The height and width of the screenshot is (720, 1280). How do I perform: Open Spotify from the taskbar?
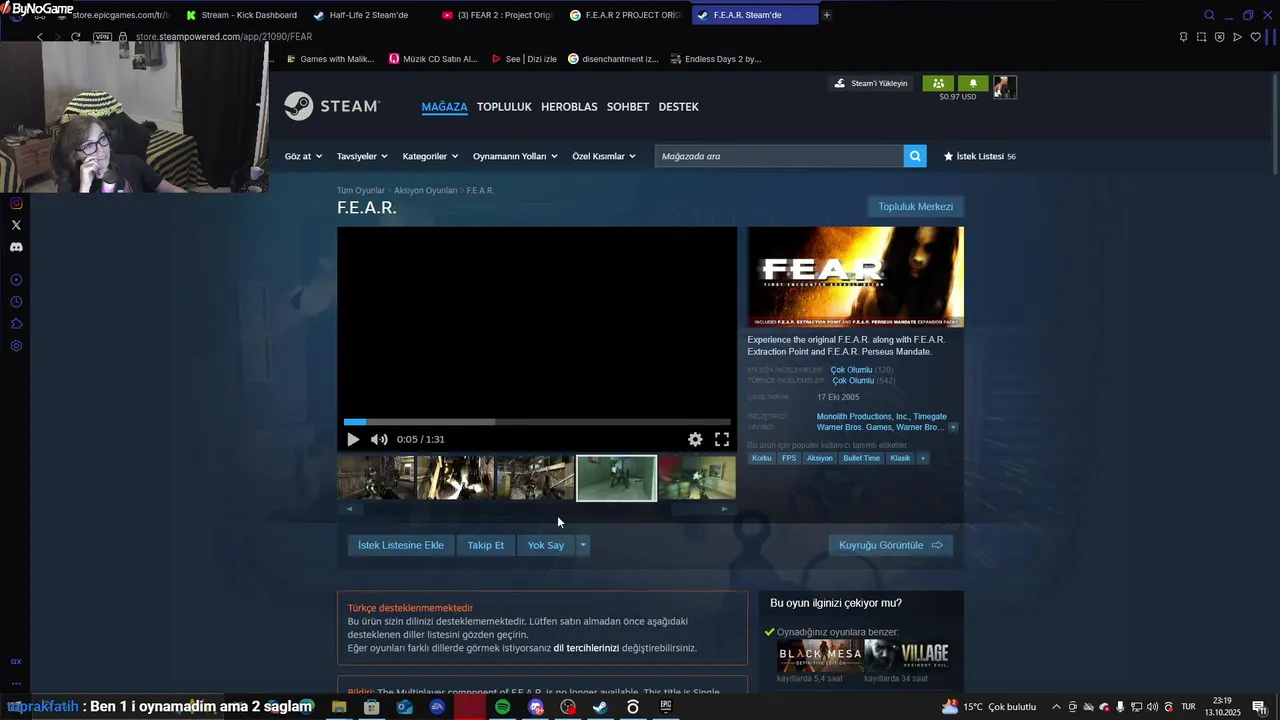(x=503, y=707)
